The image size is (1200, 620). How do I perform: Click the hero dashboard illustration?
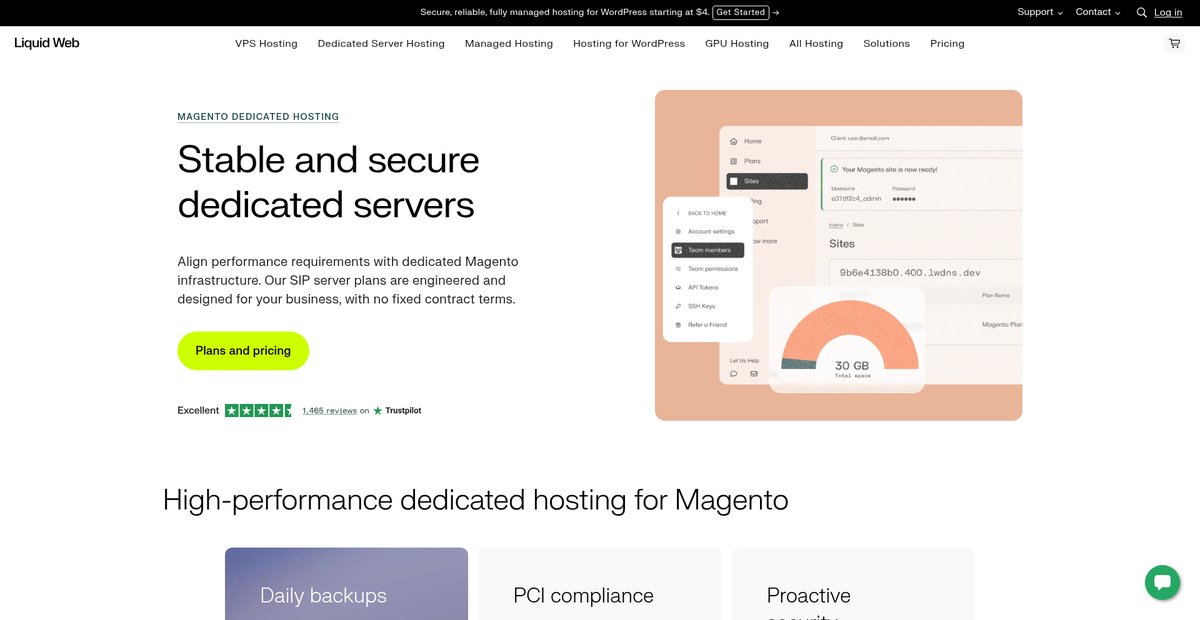coord(838,255)
